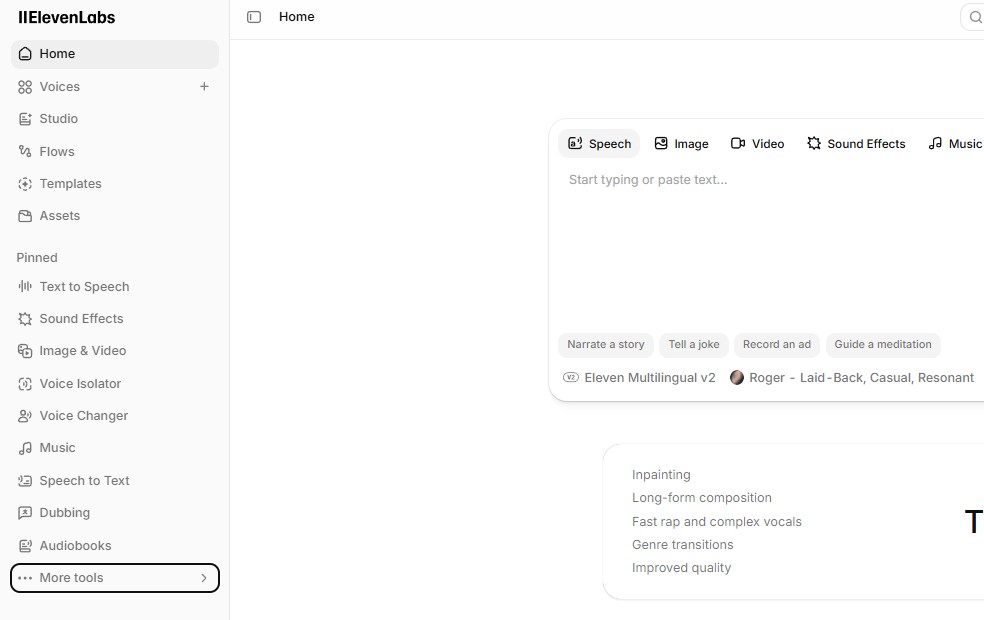Choose the Narrate a story suggestion
The width and height of the screenshot is (984, 620).
606,345
